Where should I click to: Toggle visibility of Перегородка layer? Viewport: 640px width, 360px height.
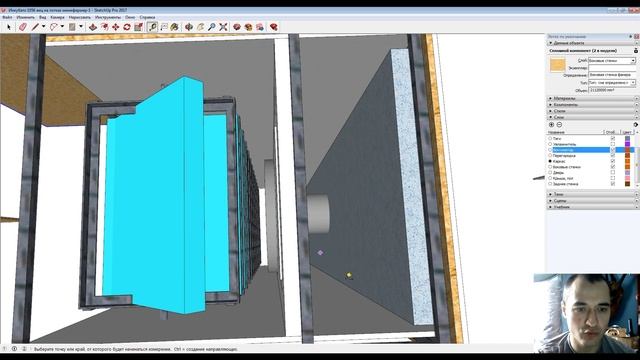[x=613, y=156]
